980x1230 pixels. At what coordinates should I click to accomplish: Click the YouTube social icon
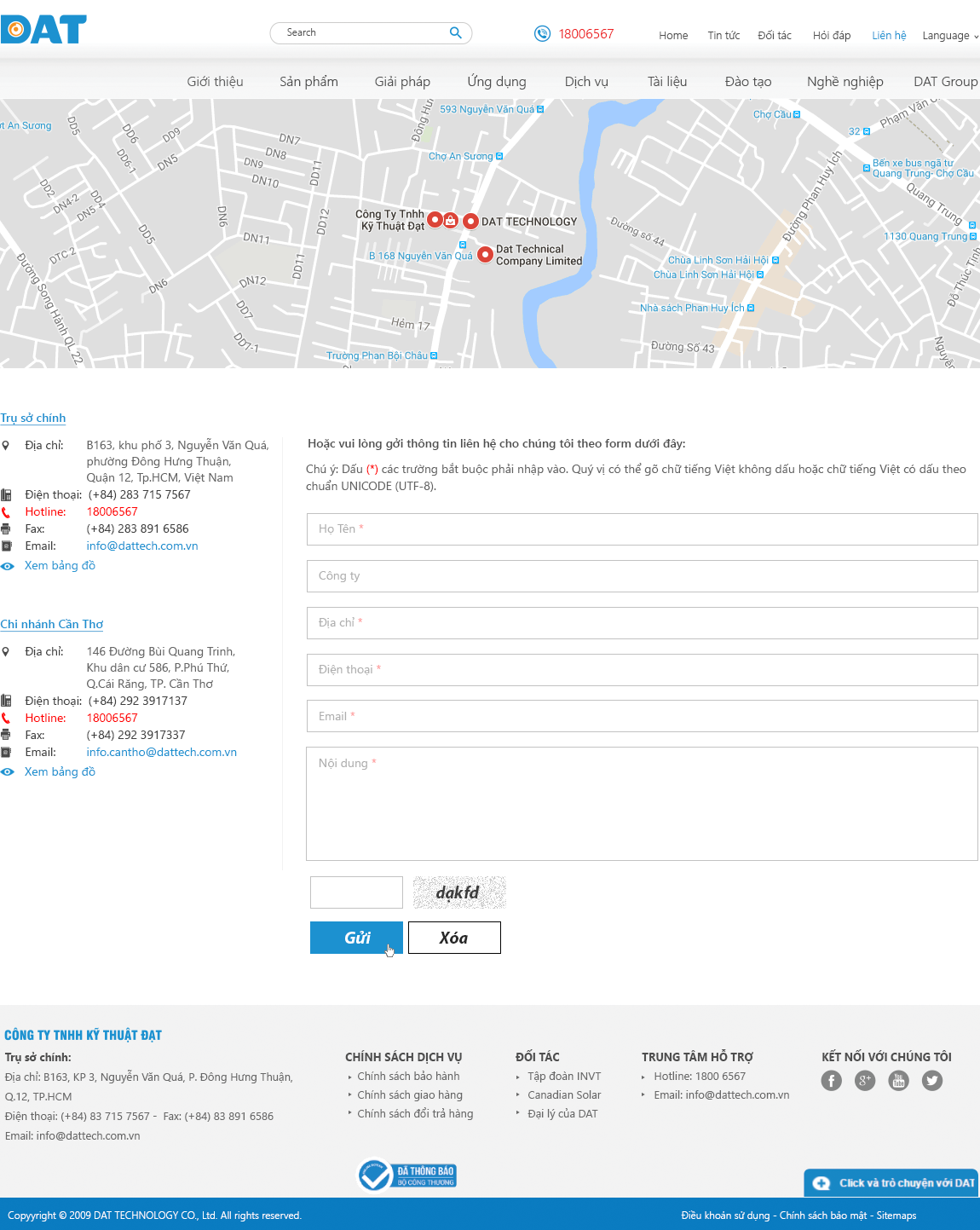point(898,1081)
